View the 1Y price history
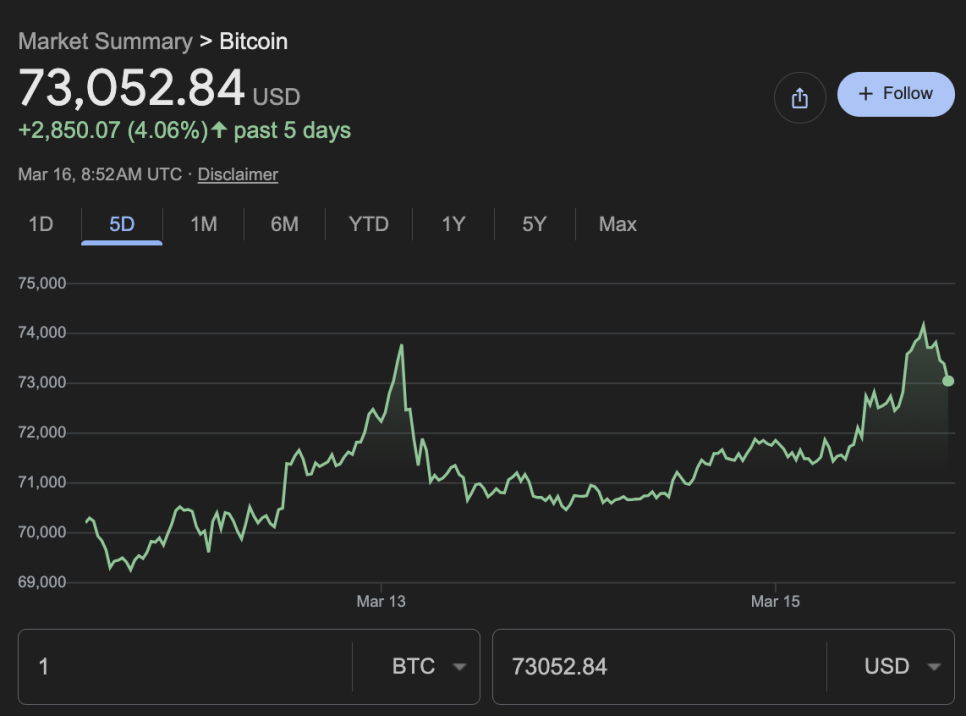Screen dimensions: 966x716 453,224
